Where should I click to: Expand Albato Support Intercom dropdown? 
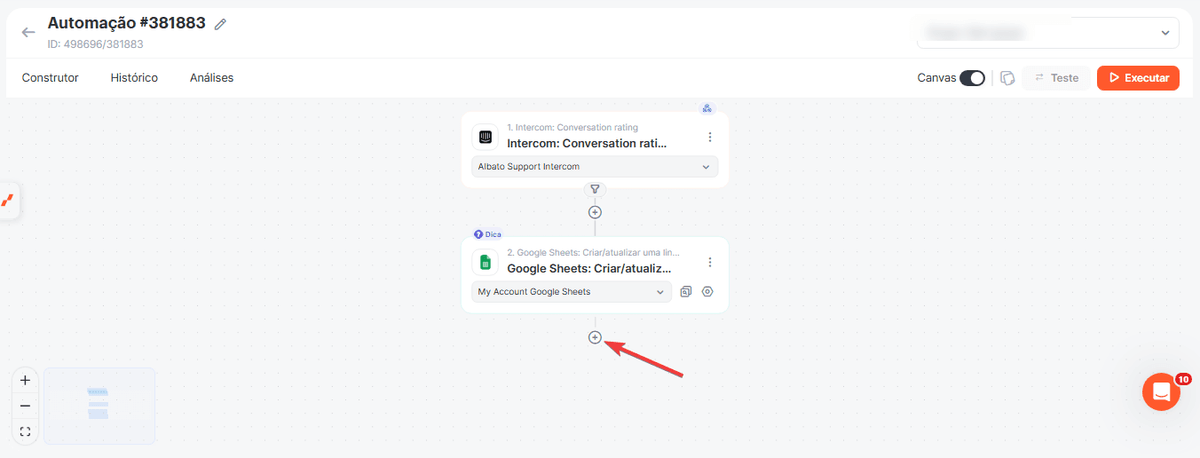[x=594, y=166]
